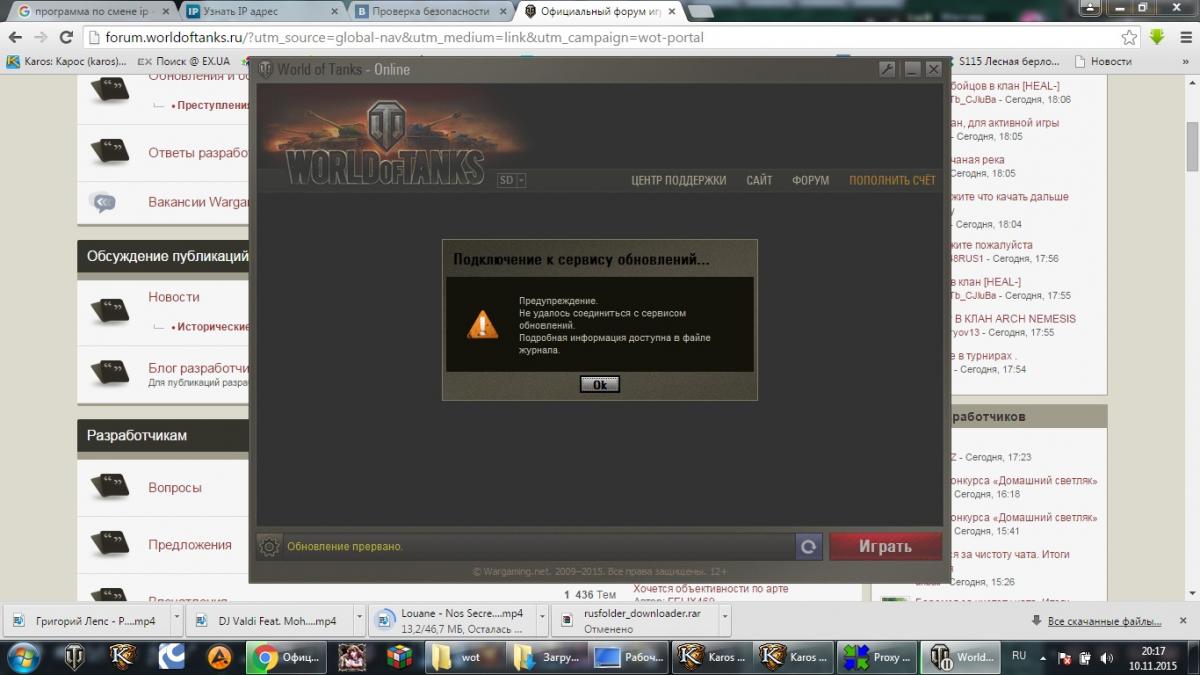Open ФОРУМ link in the launcher
Image resolution: width=1200 pixels, height=675 pixels.
(810, 181)
